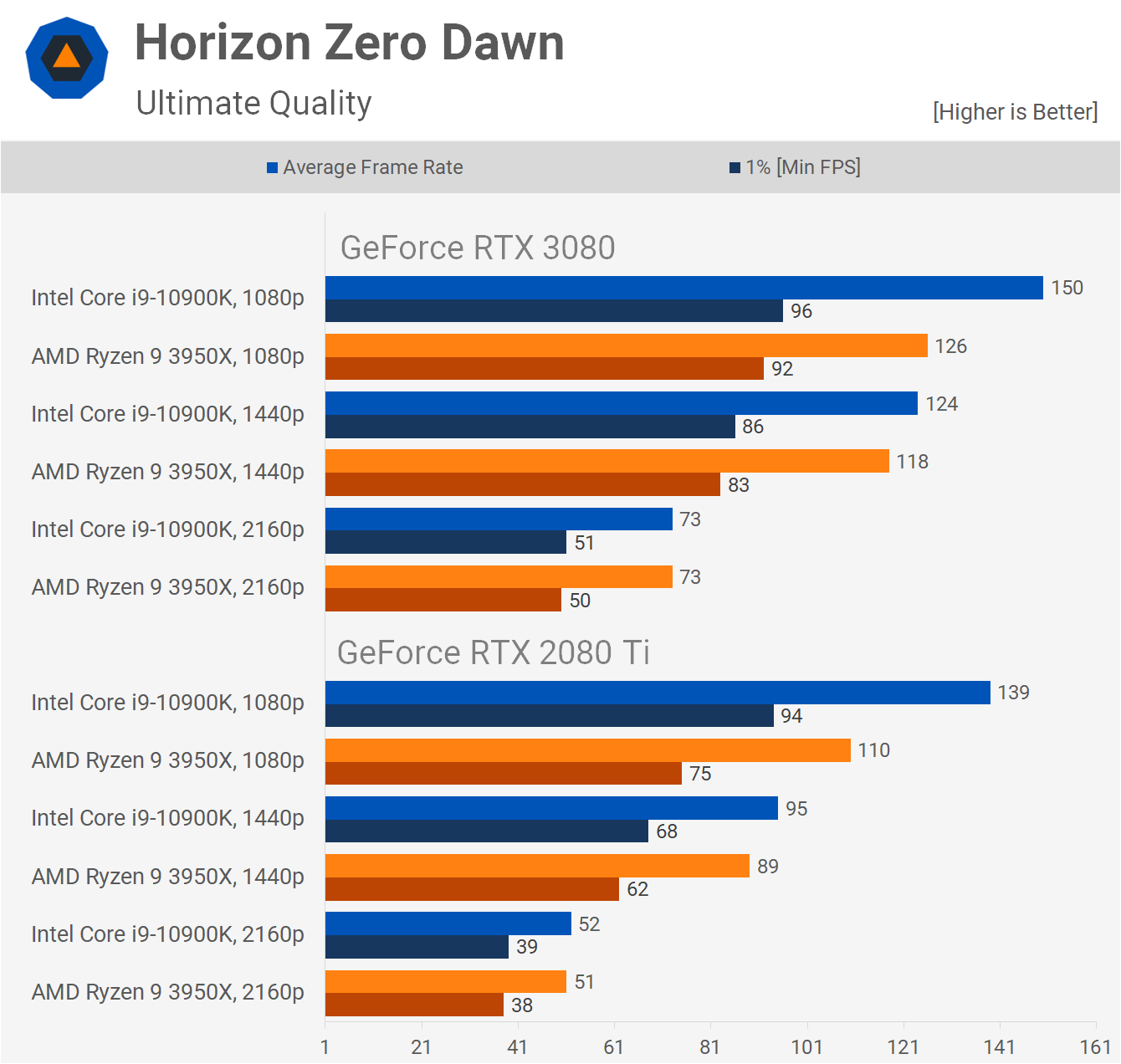Click the dark navy bar labeled 96
Screen dimensions: 1121x1064
pyautogui.click(x=554, y=311)
